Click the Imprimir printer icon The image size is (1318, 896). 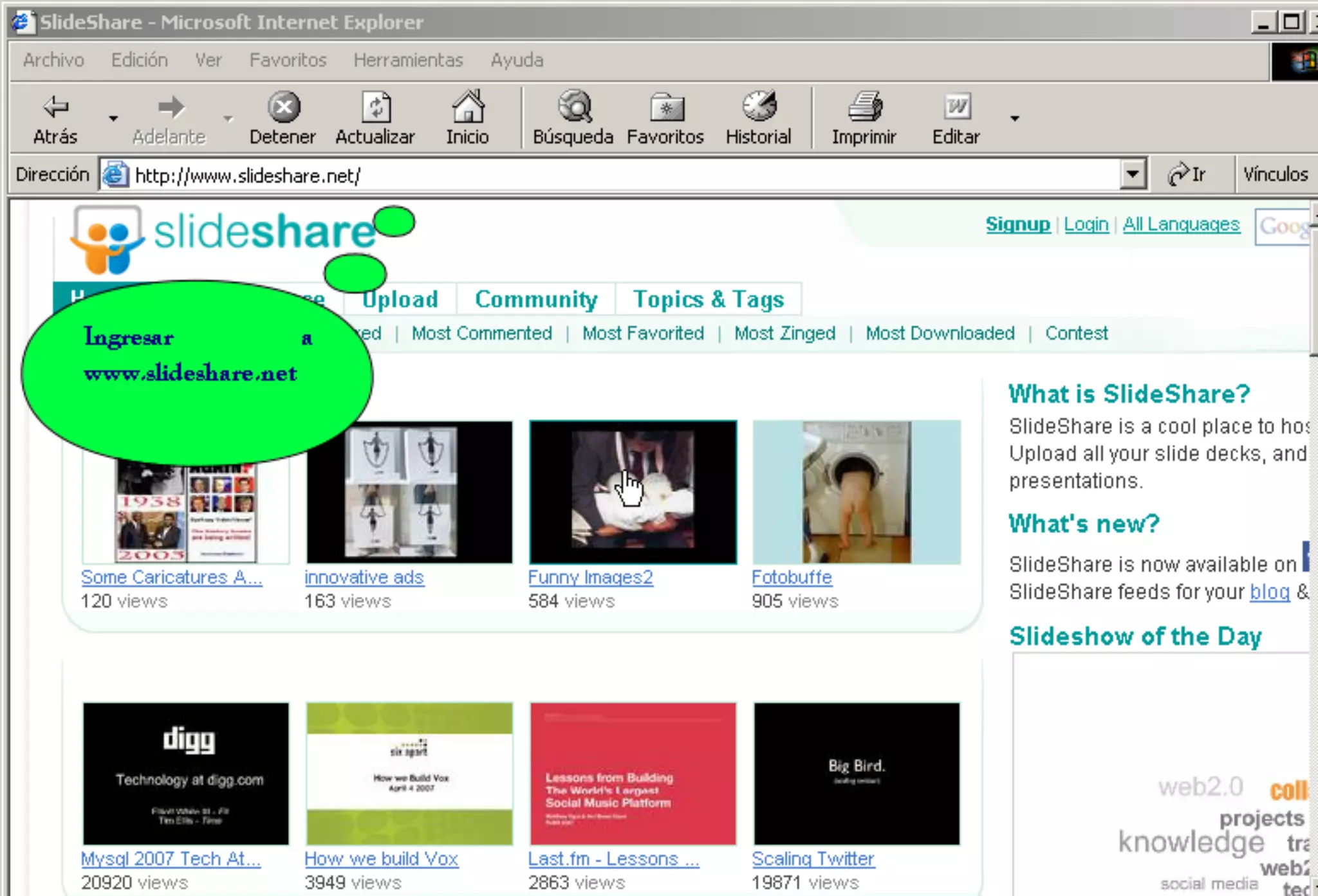(x=864, y=107)
